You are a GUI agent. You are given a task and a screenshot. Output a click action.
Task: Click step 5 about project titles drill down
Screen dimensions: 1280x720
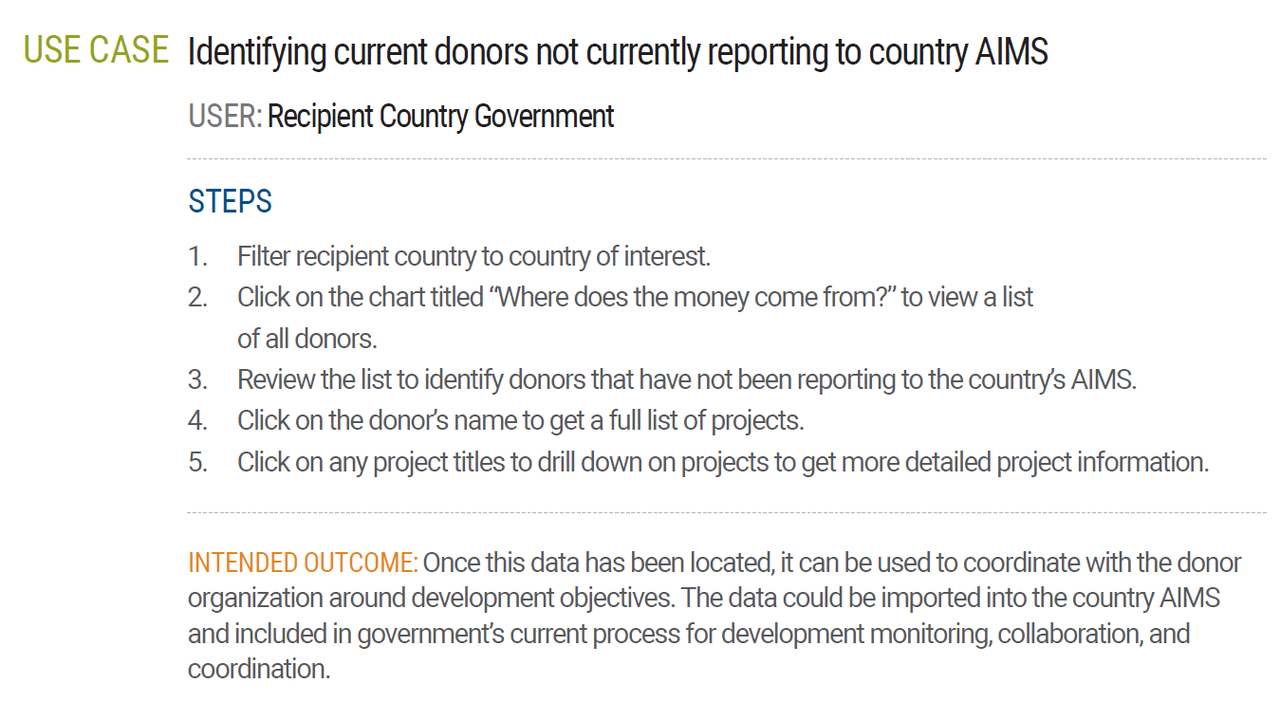[723, 462]
